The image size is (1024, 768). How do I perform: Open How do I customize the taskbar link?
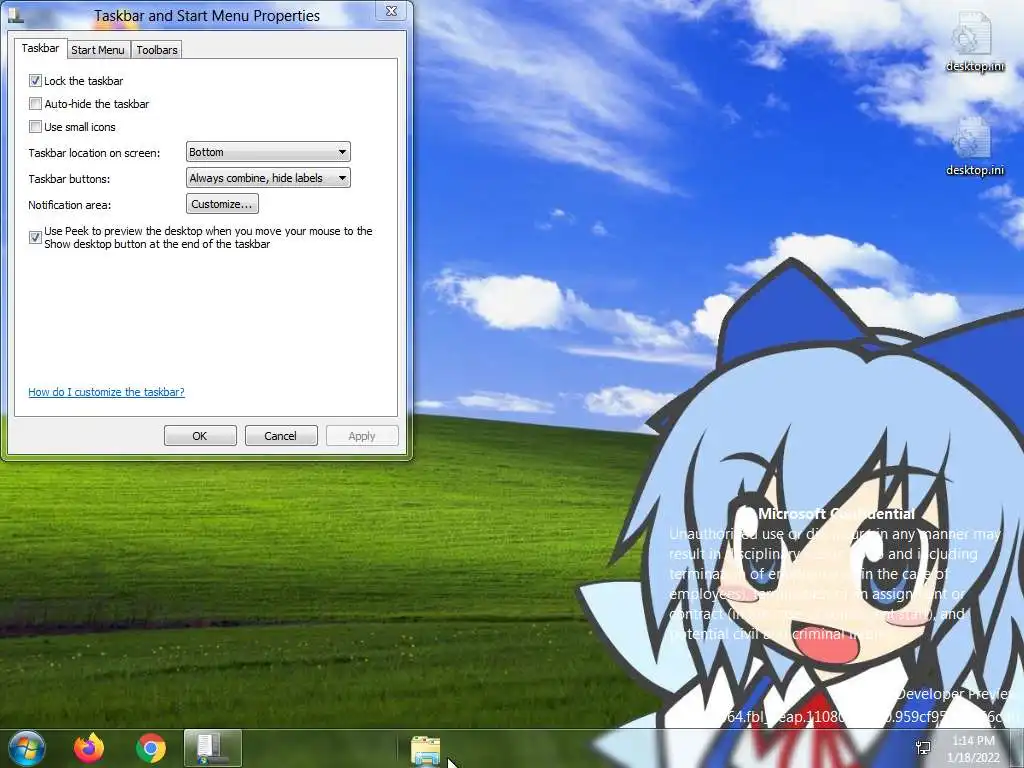point(106,392)
